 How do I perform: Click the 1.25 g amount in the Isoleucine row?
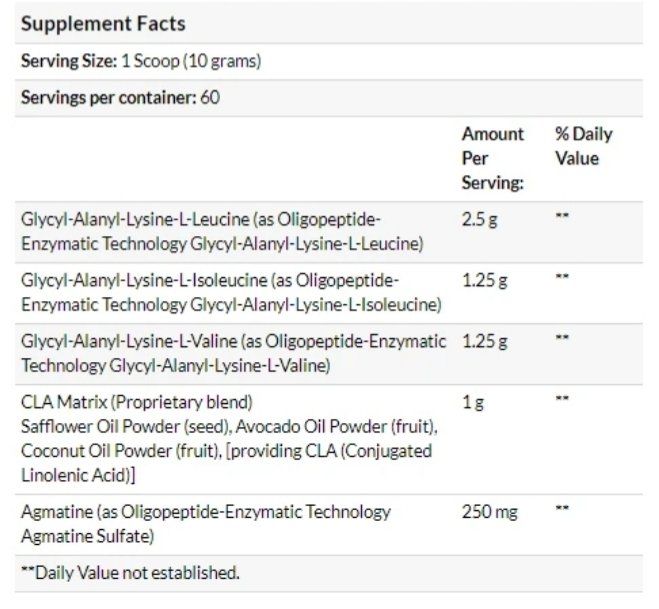pyautogui.click(x=483, y=279)
